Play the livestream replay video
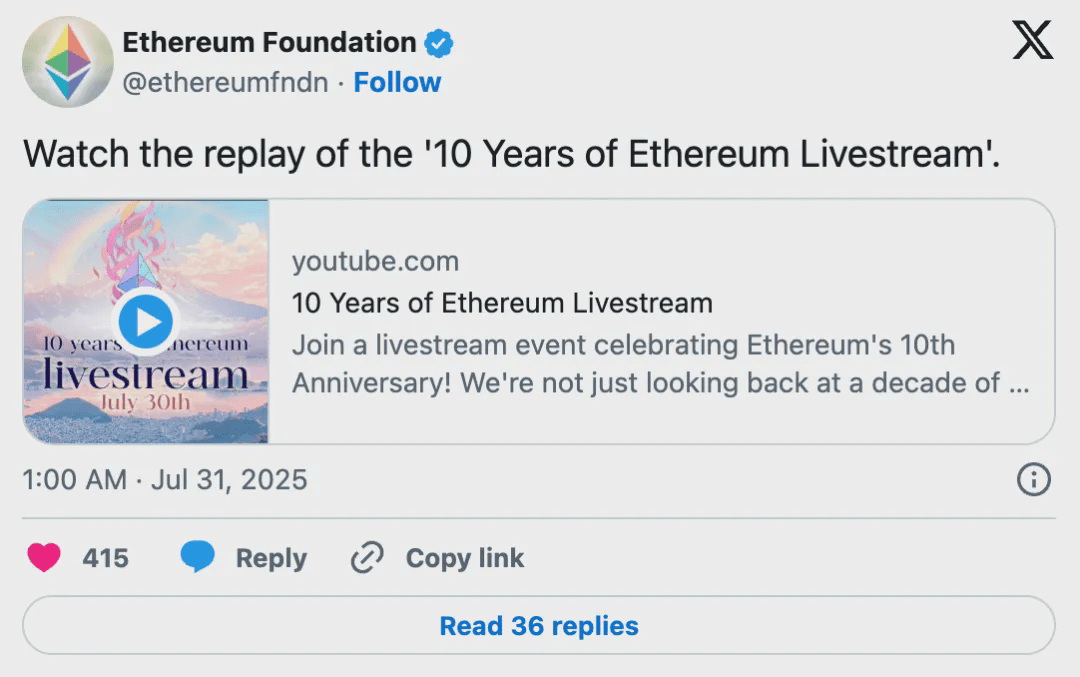Image resolution: width=1080 pixels, height=677 pixels. 146,322
